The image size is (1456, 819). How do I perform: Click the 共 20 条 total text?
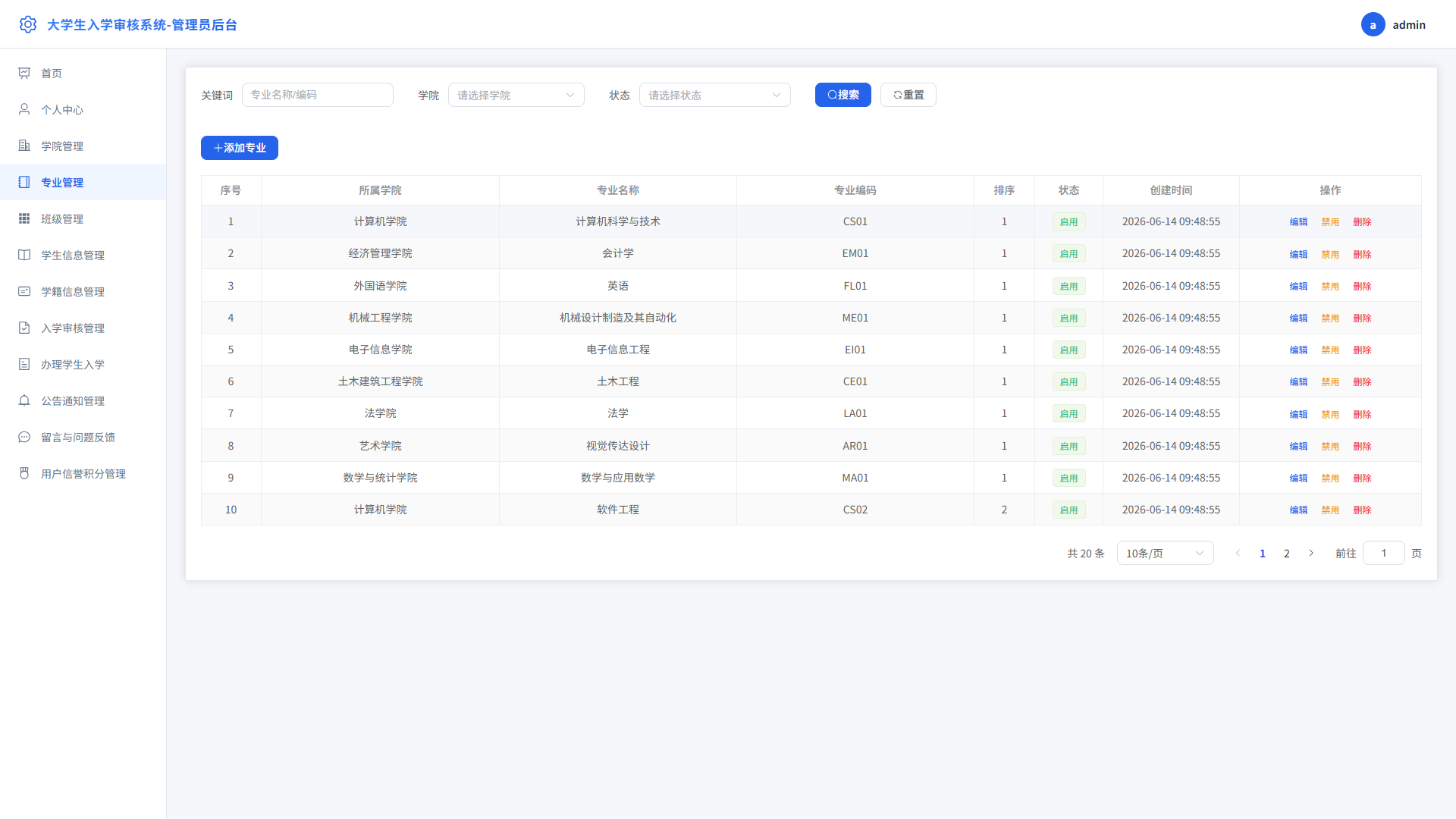[1085, 553]
